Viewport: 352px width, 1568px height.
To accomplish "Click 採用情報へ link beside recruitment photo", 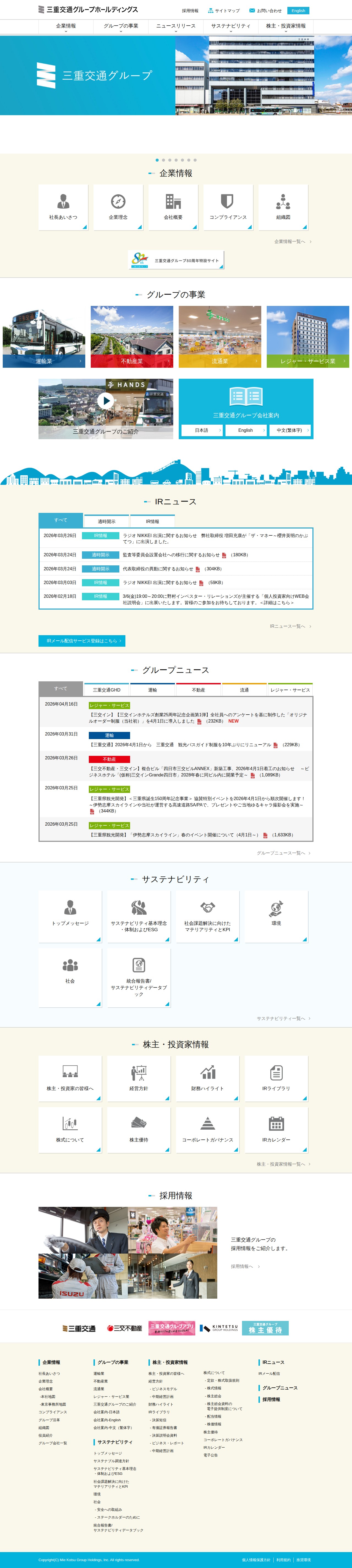I will point(245,1266).
